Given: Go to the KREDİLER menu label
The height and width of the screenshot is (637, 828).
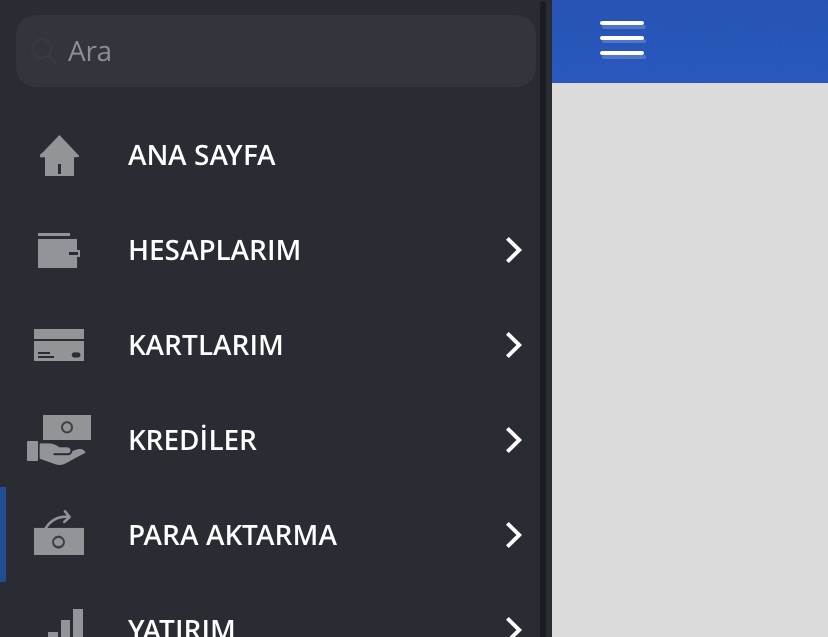Looking at the screenshot, I should point(193,439).
